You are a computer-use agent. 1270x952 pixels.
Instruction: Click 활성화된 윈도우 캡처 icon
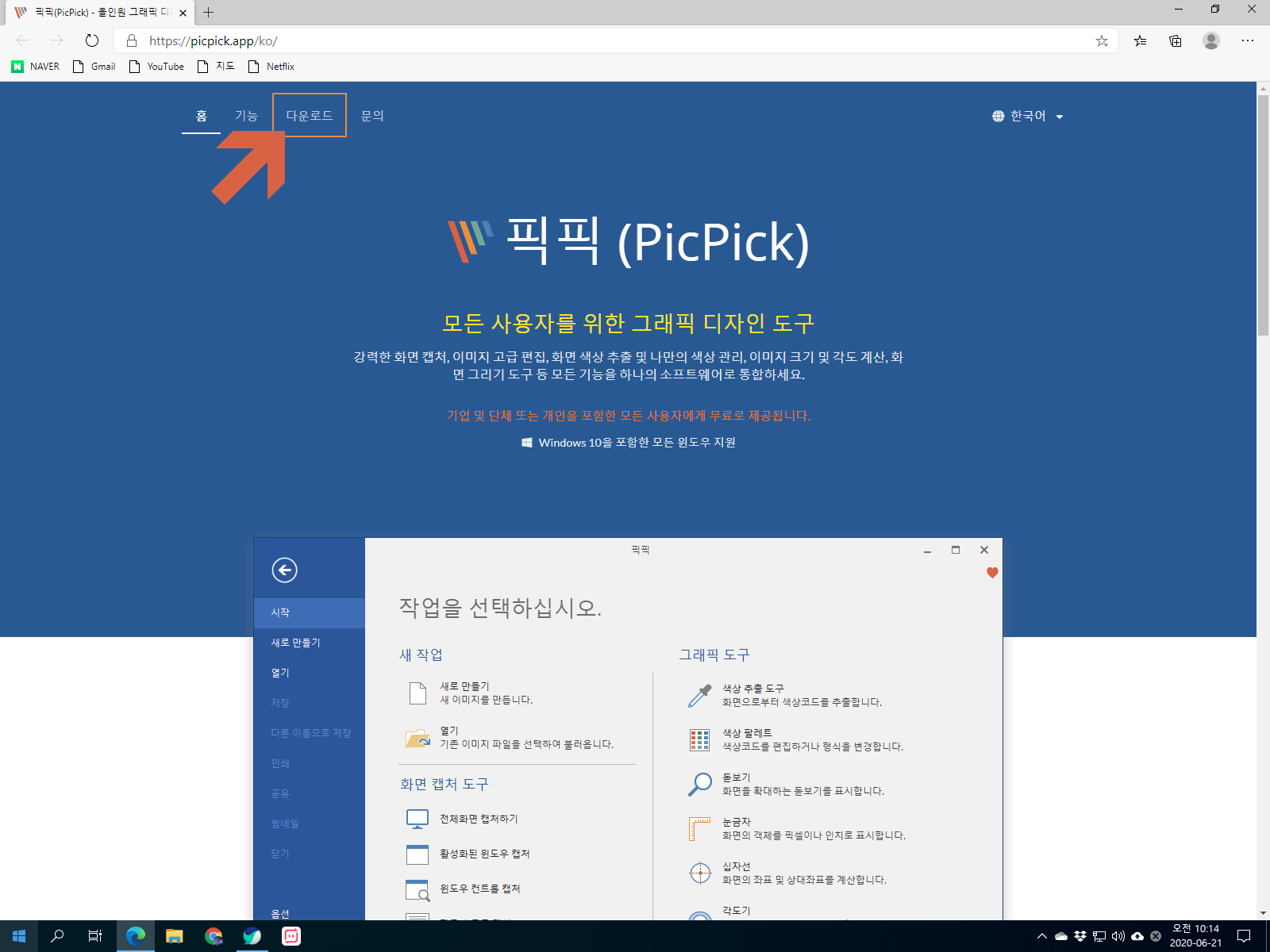pos(418,854)
